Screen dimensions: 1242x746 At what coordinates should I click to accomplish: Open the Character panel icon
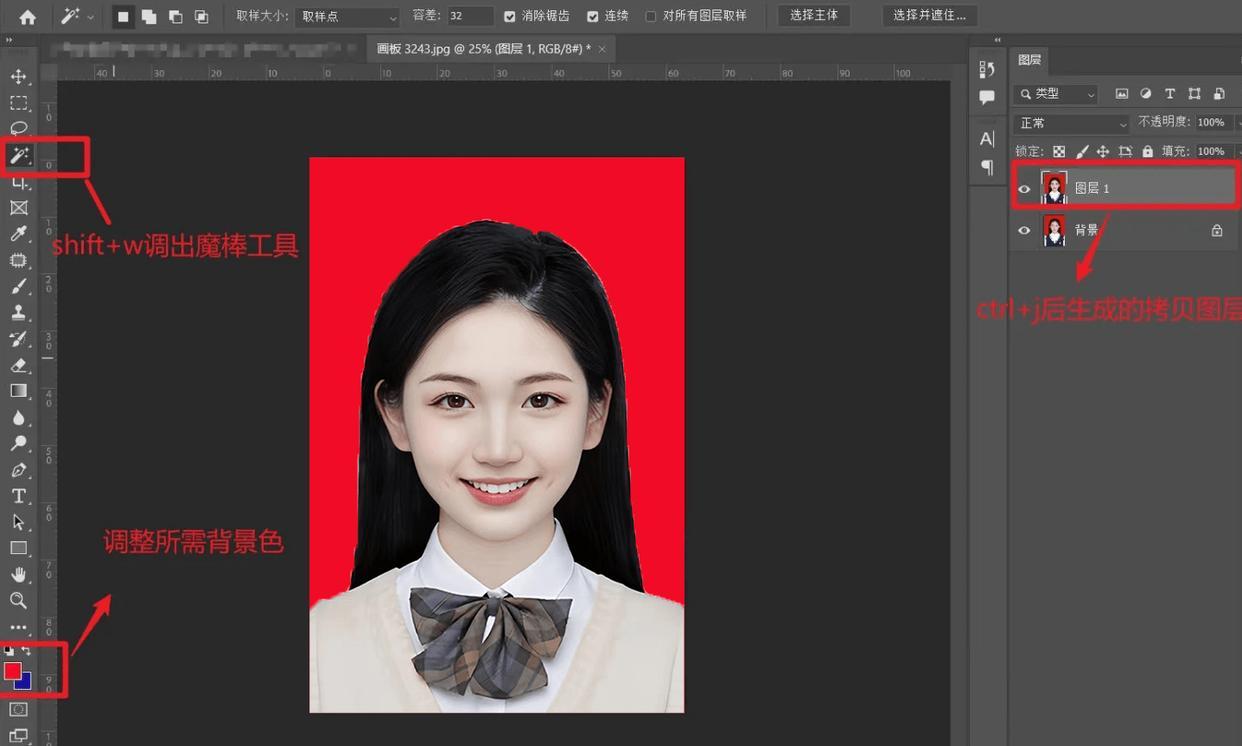987,139
